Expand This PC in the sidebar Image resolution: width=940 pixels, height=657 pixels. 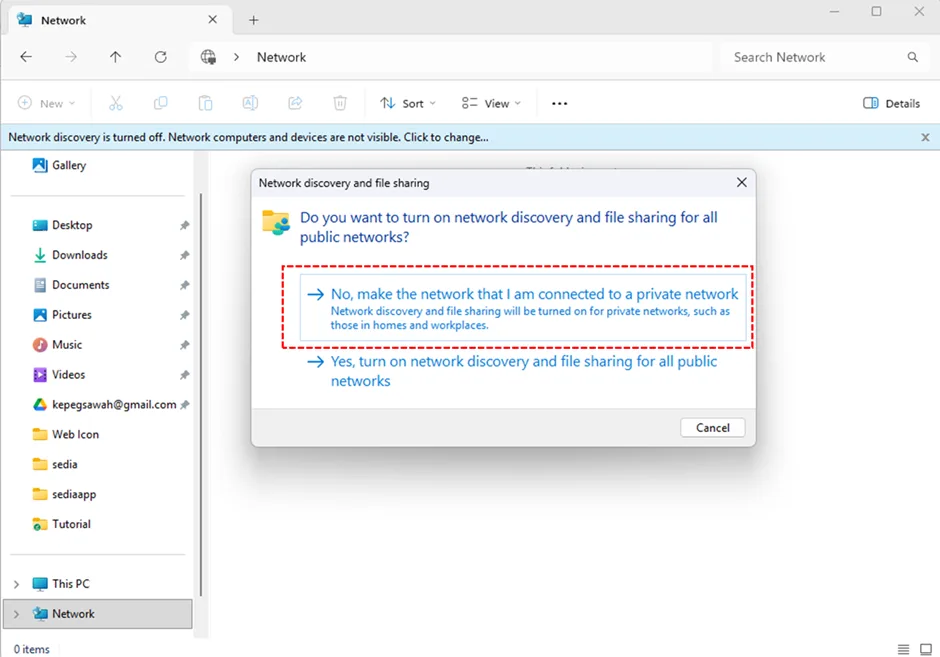point(17,583)
